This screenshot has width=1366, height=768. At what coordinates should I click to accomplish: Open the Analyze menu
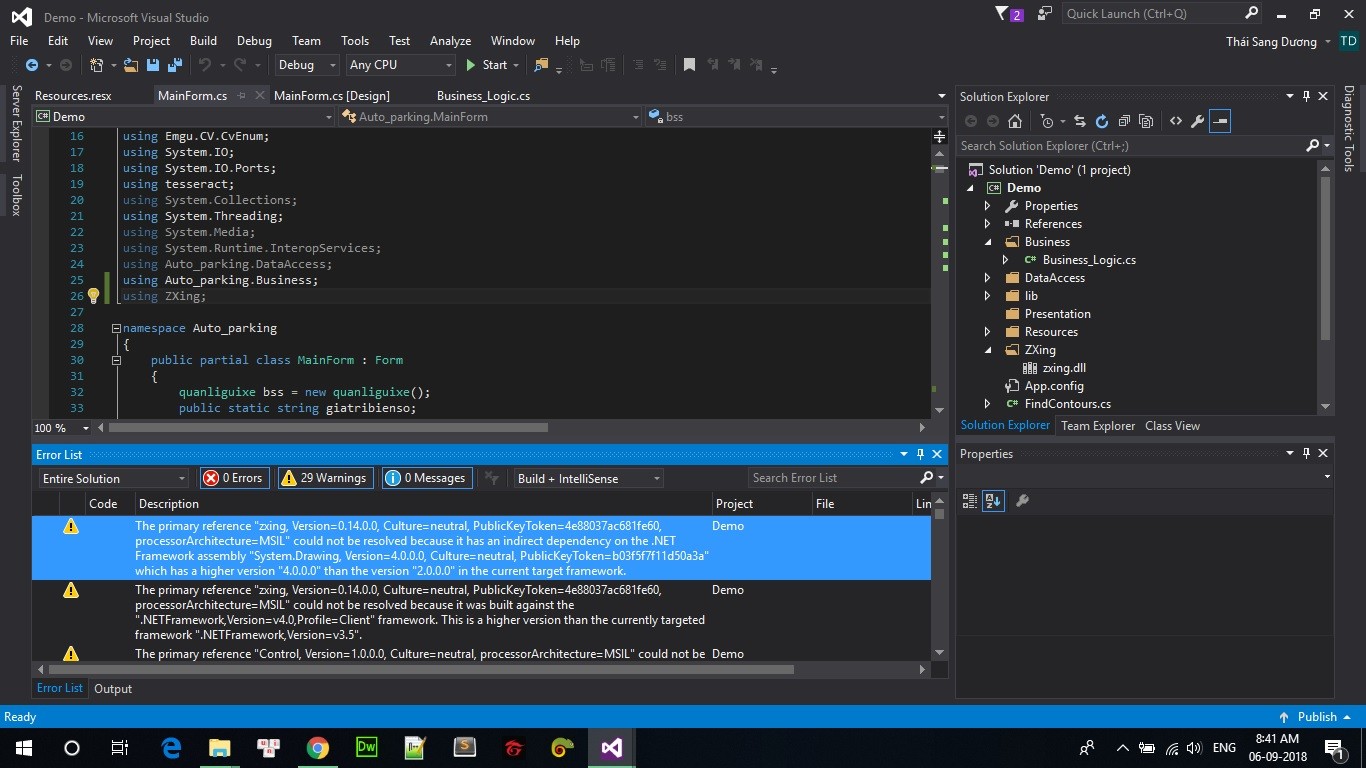[x=450, y=41]
